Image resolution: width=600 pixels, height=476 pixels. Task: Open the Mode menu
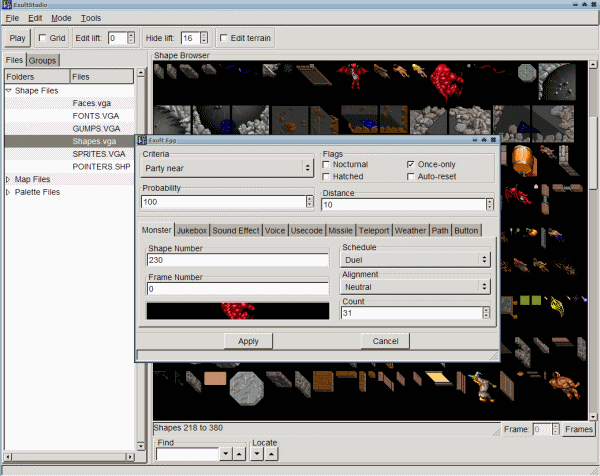point(61,18)
